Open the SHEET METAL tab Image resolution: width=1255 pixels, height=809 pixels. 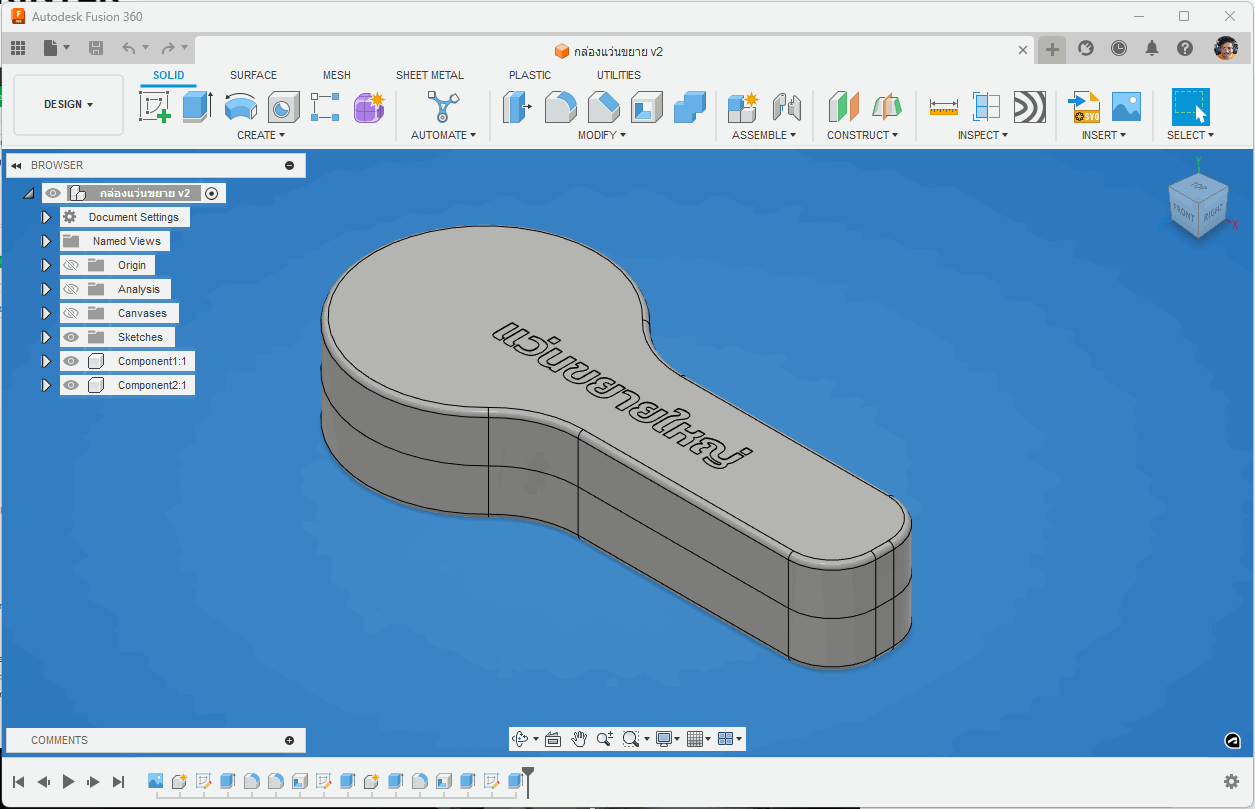coord(429,75)
